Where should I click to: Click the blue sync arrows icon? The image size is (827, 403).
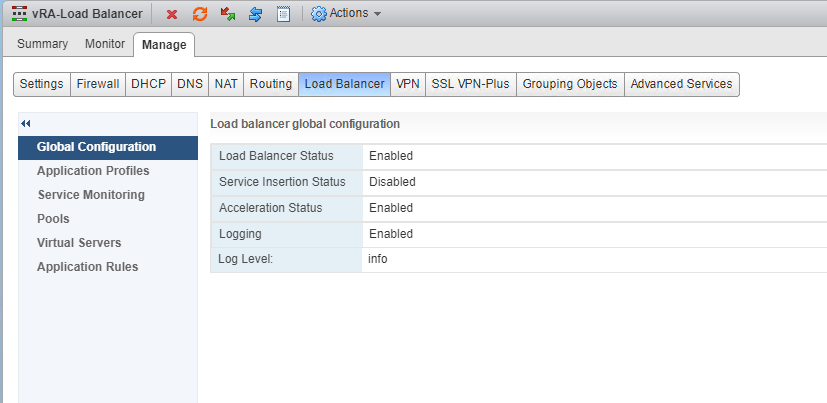coord(255,14)
